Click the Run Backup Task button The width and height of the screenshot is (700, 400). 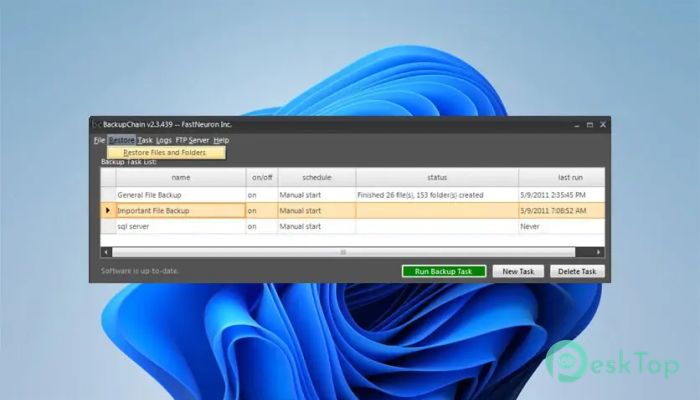(x=444, y=271)
